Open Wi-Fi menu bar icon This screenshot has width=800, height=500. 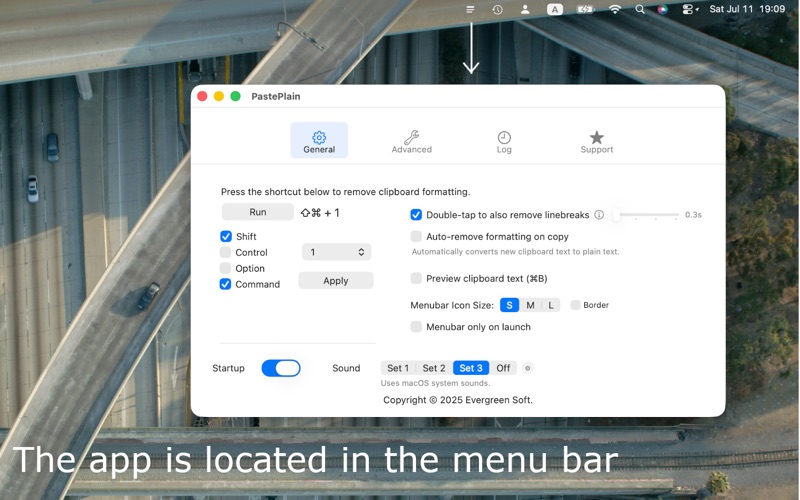615,9
